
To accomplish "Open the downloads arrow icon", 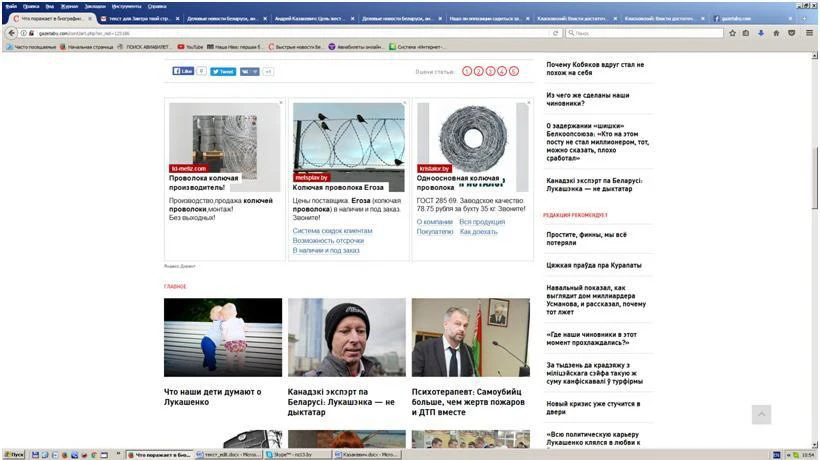I will pos(761,33).
